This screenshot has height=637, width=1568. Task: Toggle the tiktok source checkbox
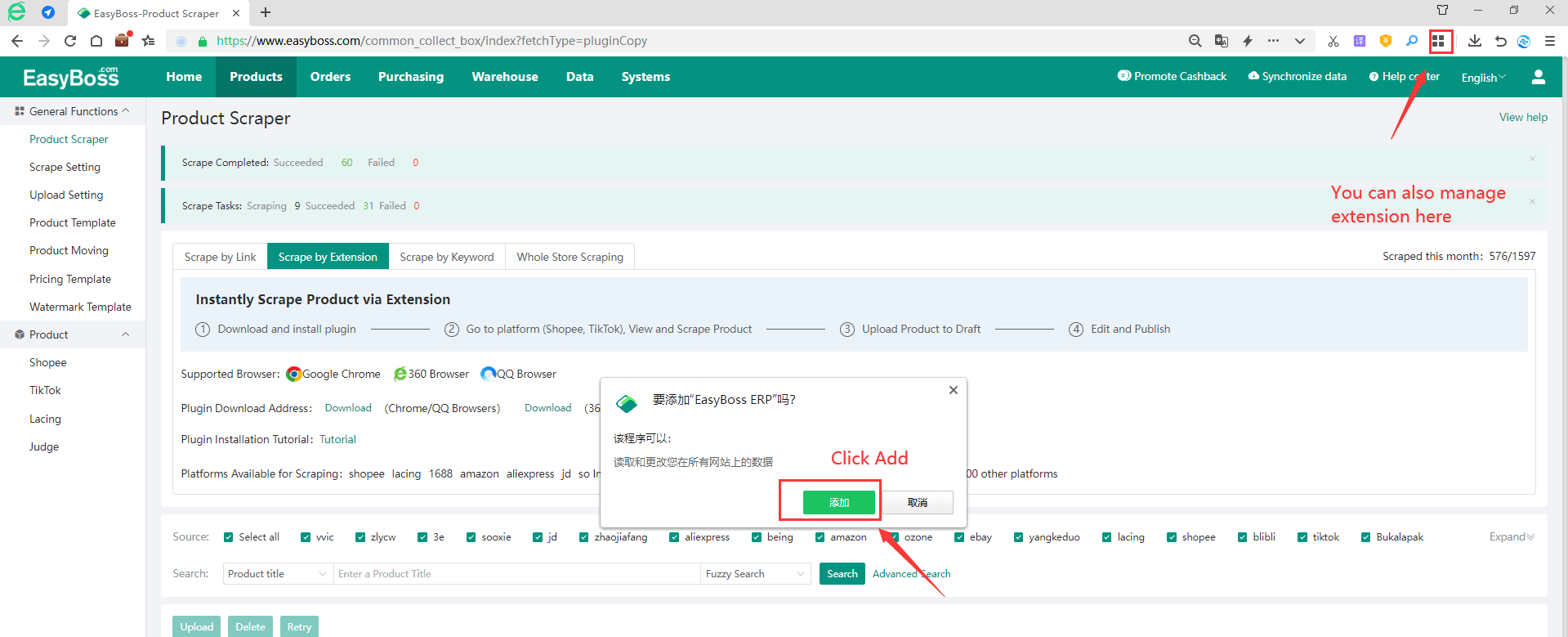[x=1302, y=537]
